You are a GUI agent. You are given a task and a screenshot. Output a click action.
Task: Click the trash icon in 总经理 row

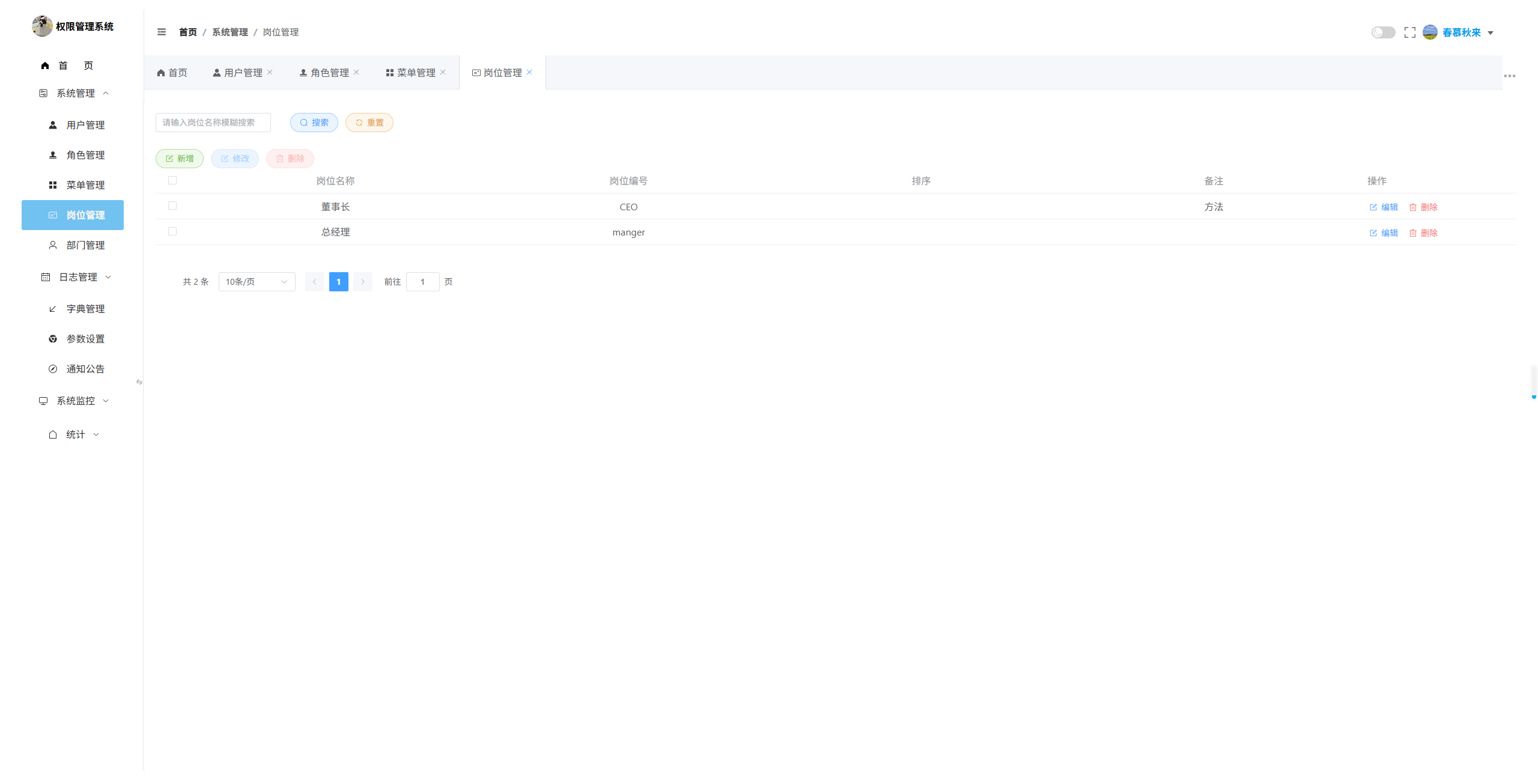tap(1413, 233)
